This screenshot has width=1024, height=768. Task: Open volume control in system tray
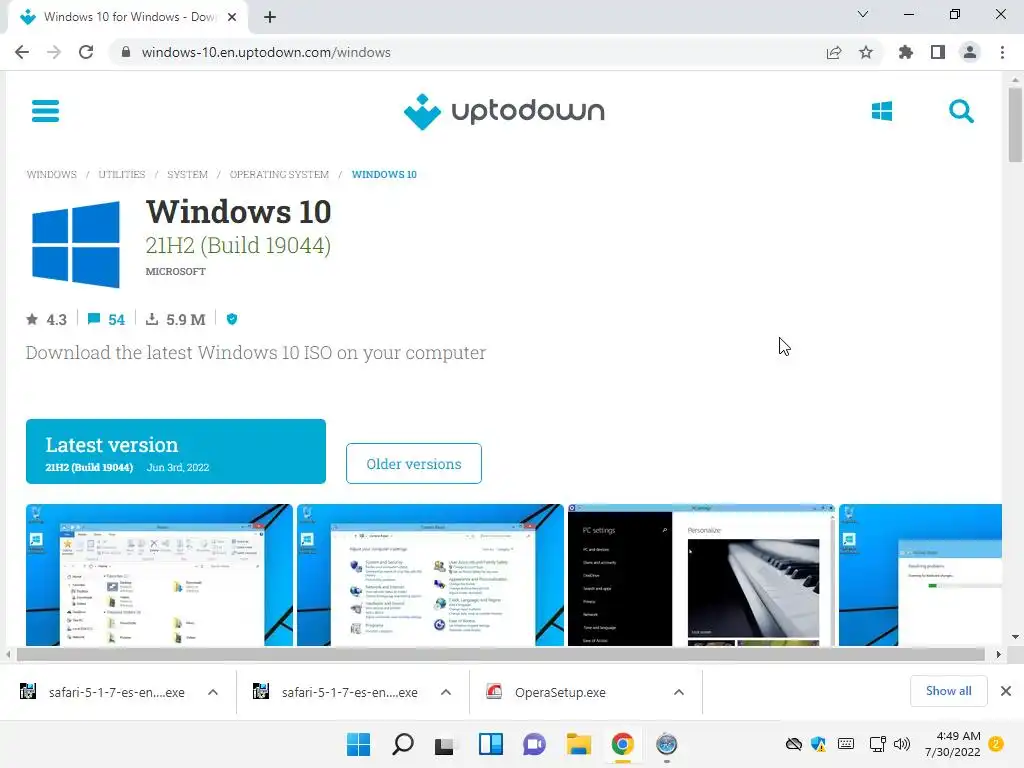click(901, 744)
